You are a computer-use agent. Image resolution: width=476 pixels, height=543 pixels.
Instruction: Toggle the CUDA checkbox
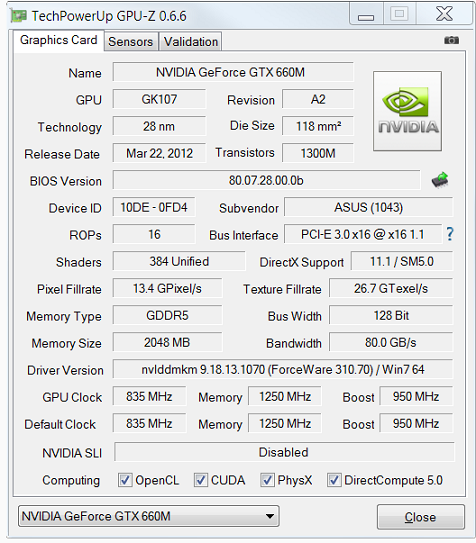pyautogui.click(x=200, y=480)
